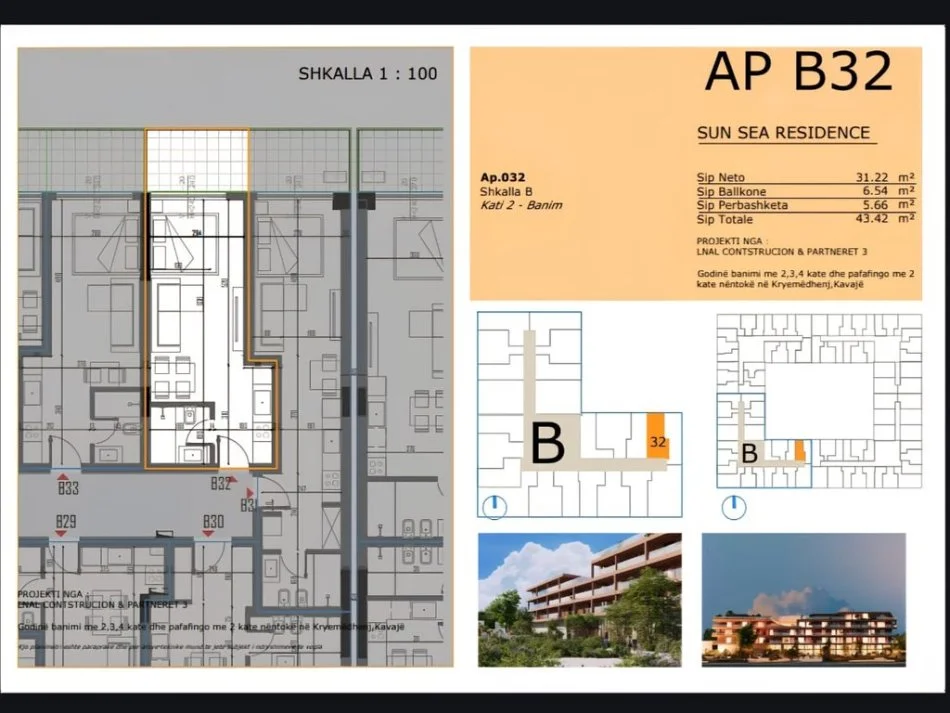Click the red entrance arrow at B29
Viewport: 950px width, 713px height.
pyautogui.click(x=63, y=534)
